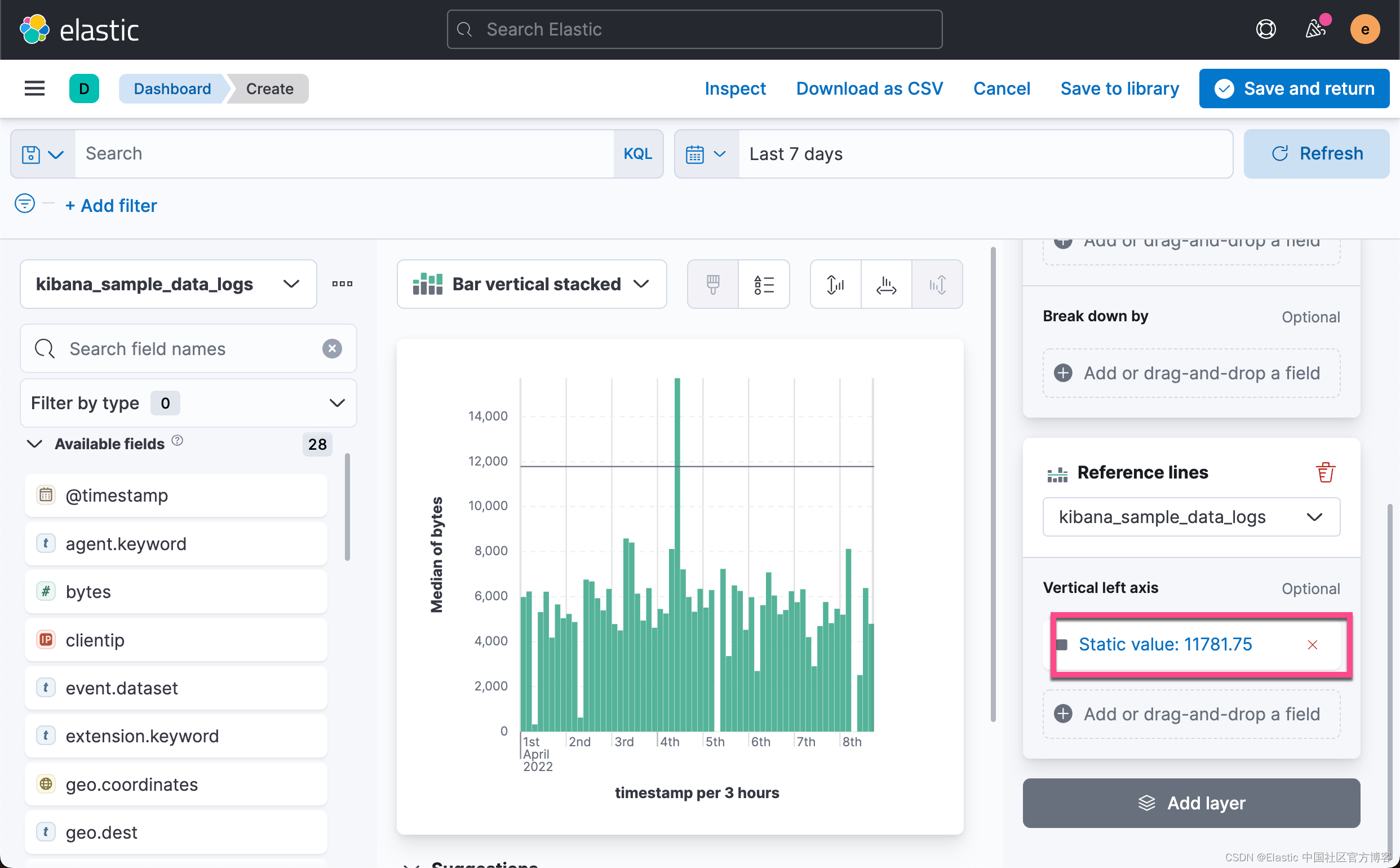The height and width of the screenshot is (868, 1400).
Task: Open the Filter by type dropdown
Action: (188, 403)
